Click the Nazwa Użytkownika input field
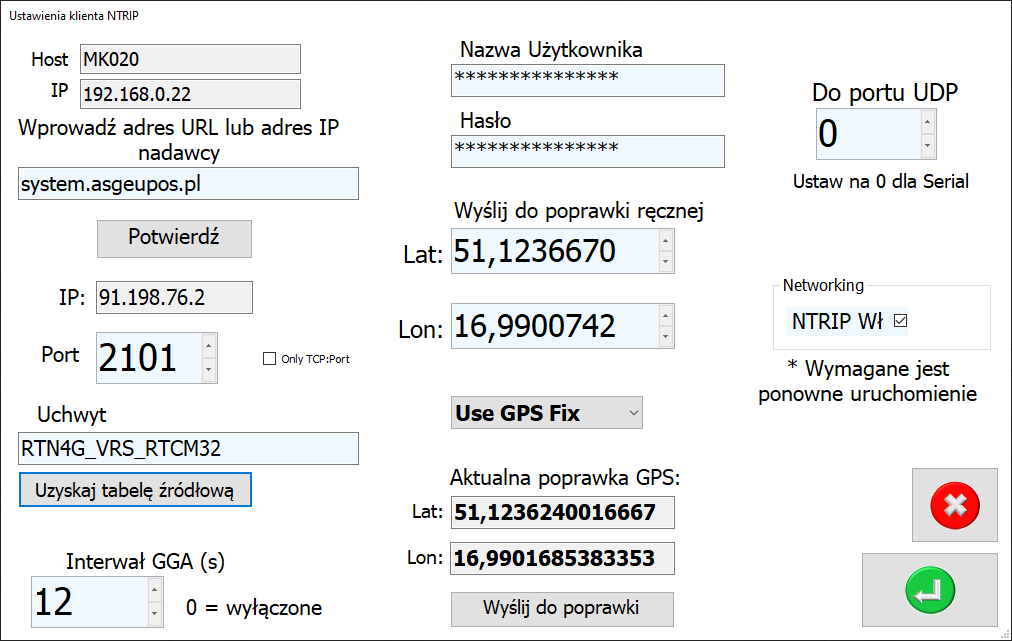 (587, 81)
